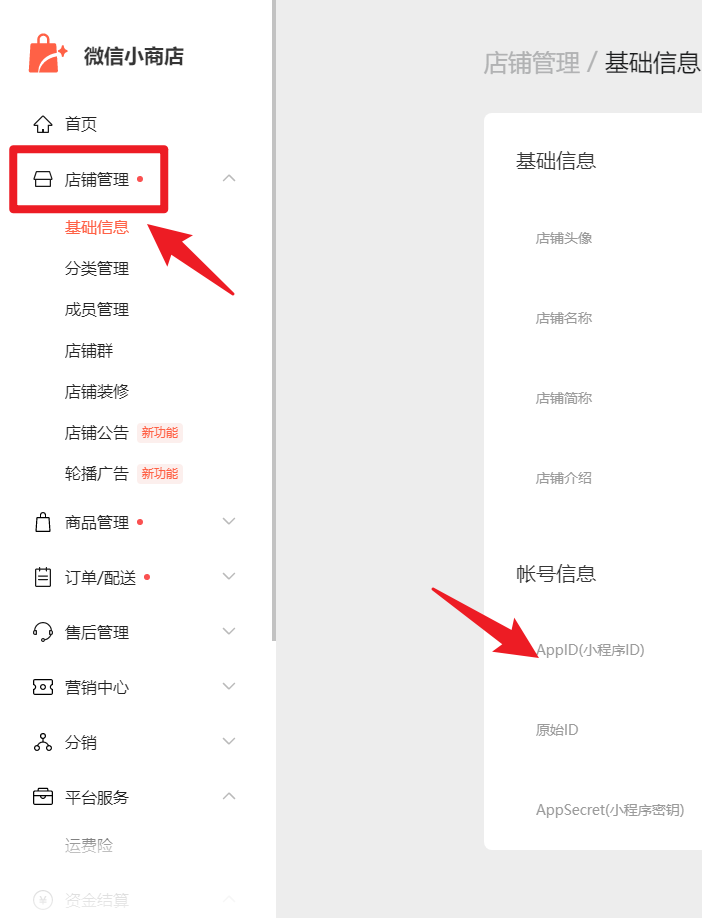Collapse the 店铺管理 section chevron
The height and width of the screenshot is (918, 702).
click(x=229, y=178)
